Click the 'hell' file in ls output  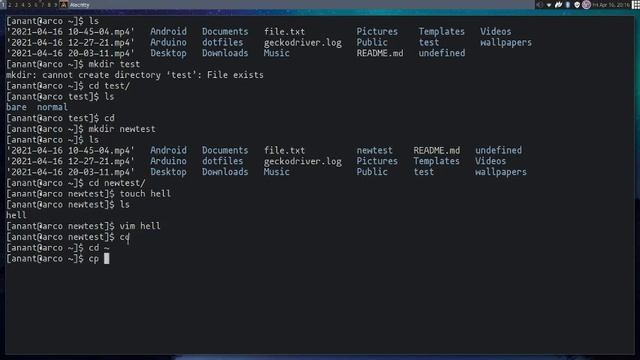click(16, 216)
